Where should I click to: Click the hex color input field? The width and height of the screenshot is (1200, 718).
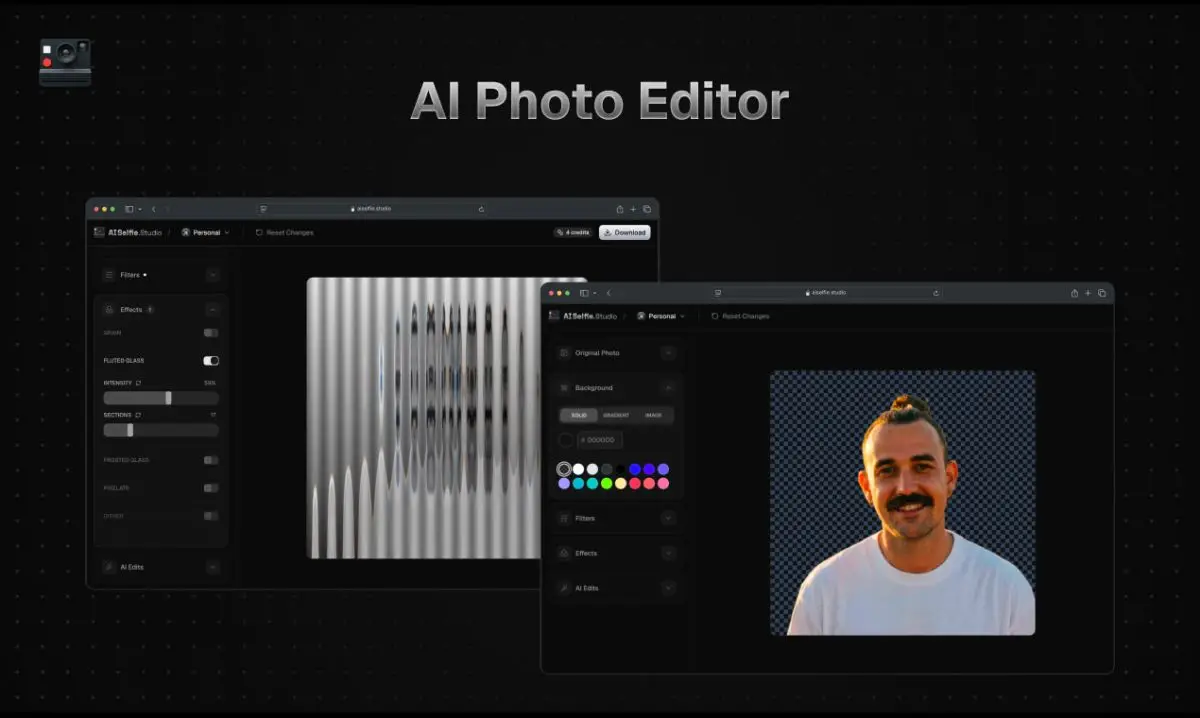[x=600, y=440]
